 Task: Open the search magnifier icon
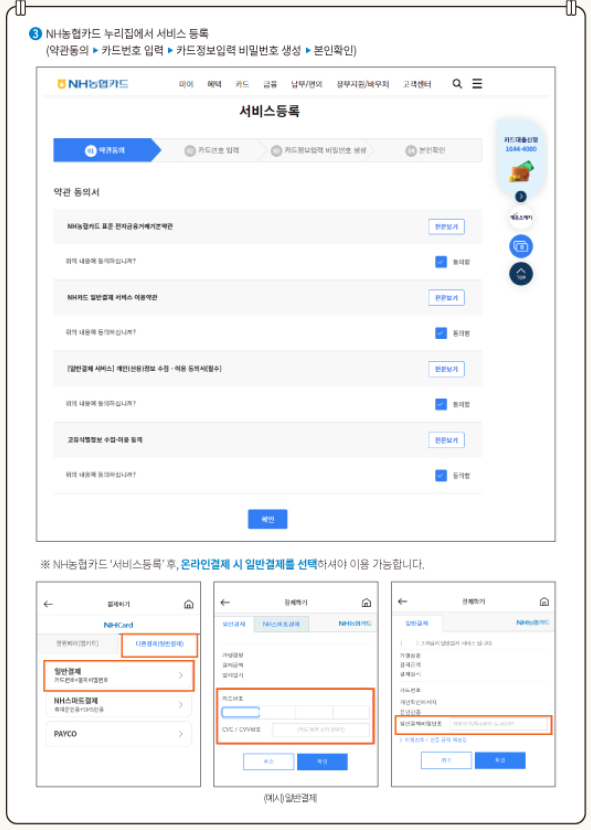pyautogui.click(x=457, y=84)
